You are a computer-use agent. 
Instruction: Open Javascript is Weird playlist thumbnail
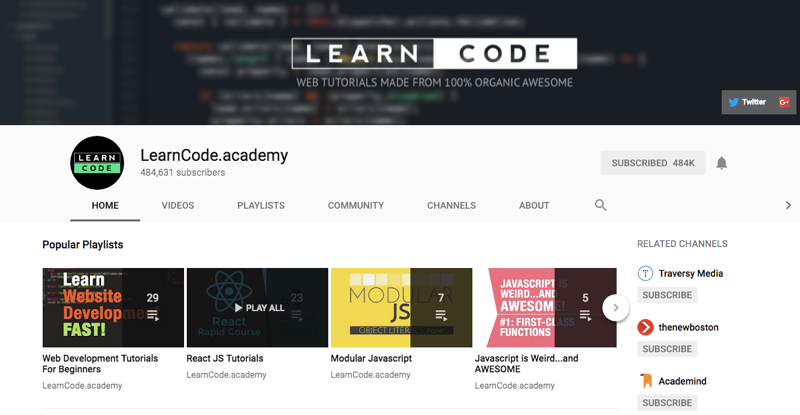[546, 308]
